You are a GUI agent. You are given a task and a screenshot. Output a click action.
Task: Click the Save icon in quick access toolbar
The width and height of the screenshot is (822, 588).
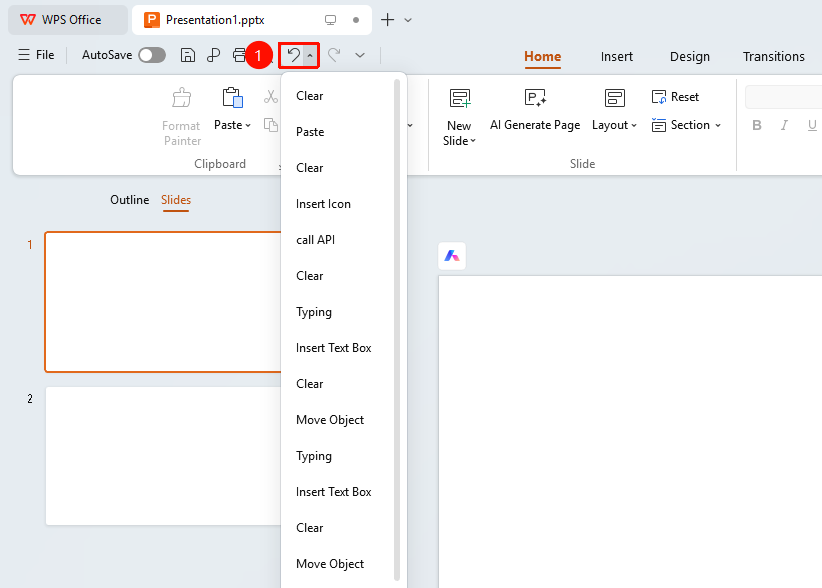pyautogui.click(x=188, y=55)
